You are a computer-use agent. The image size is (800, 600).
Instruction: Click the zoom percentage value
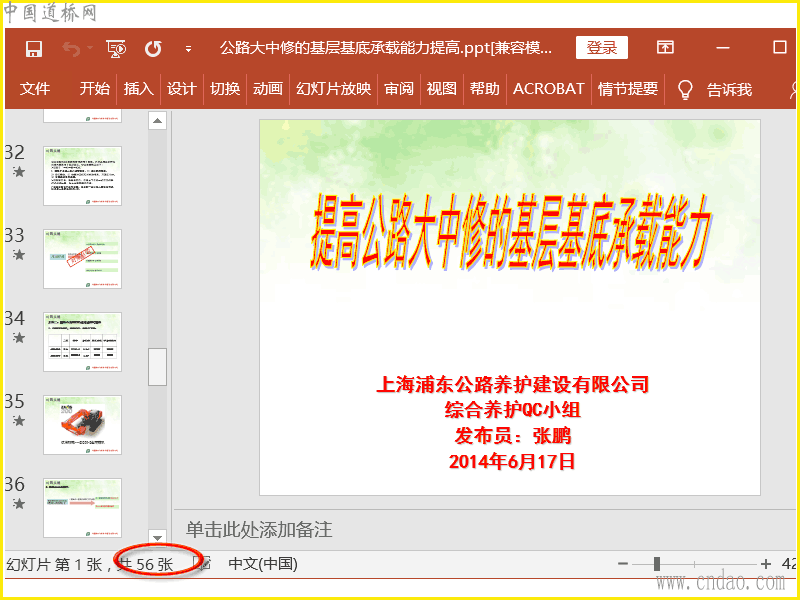[789, 564]
